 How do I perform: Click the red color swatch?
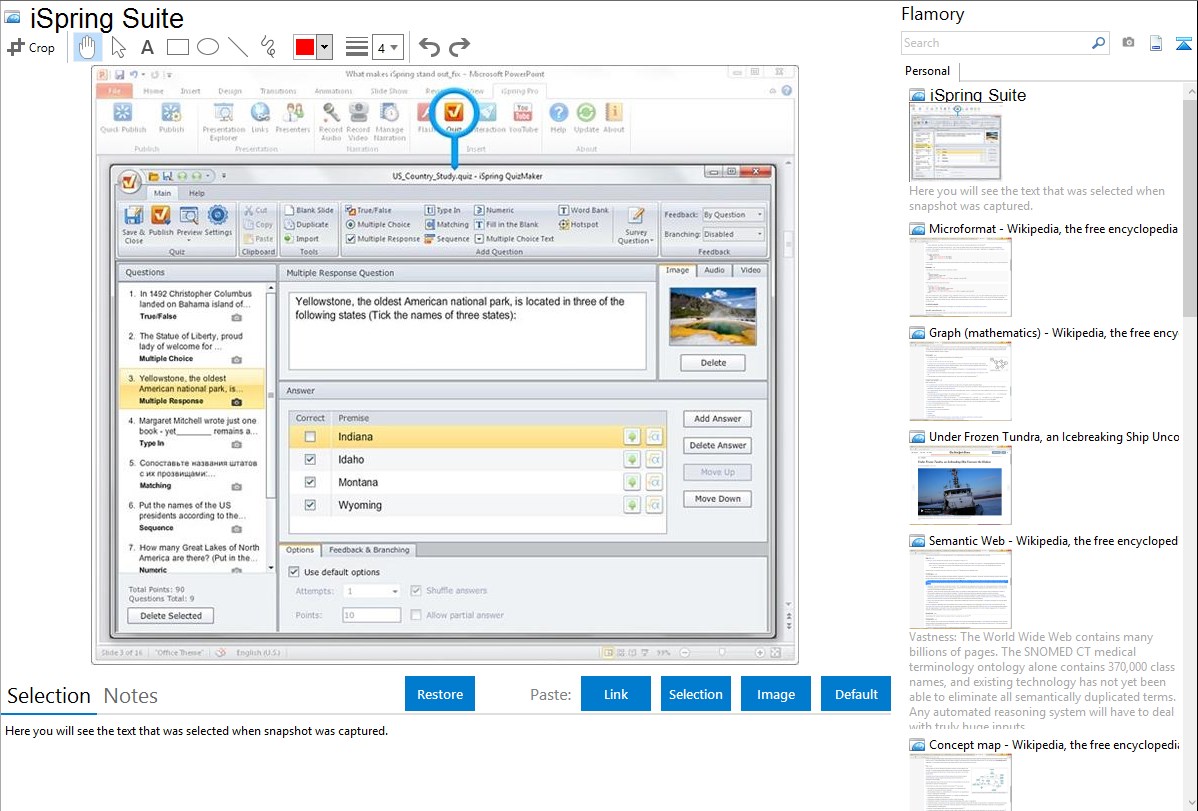click(x=305, y=47)
